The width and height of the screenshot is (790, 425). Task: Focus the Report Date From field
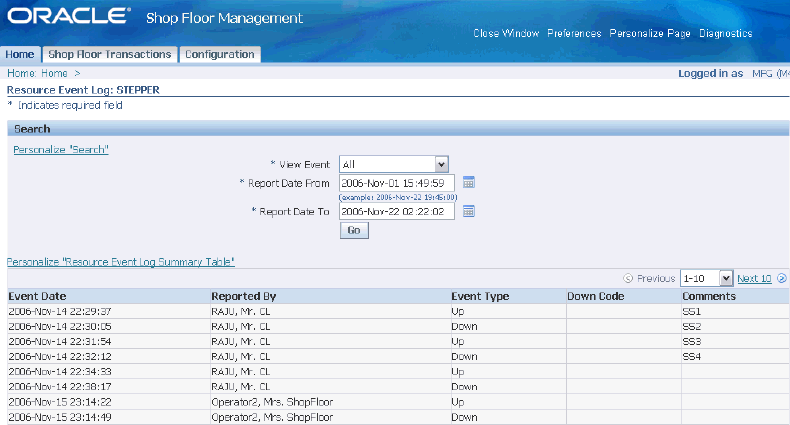[x=397, y=183]
